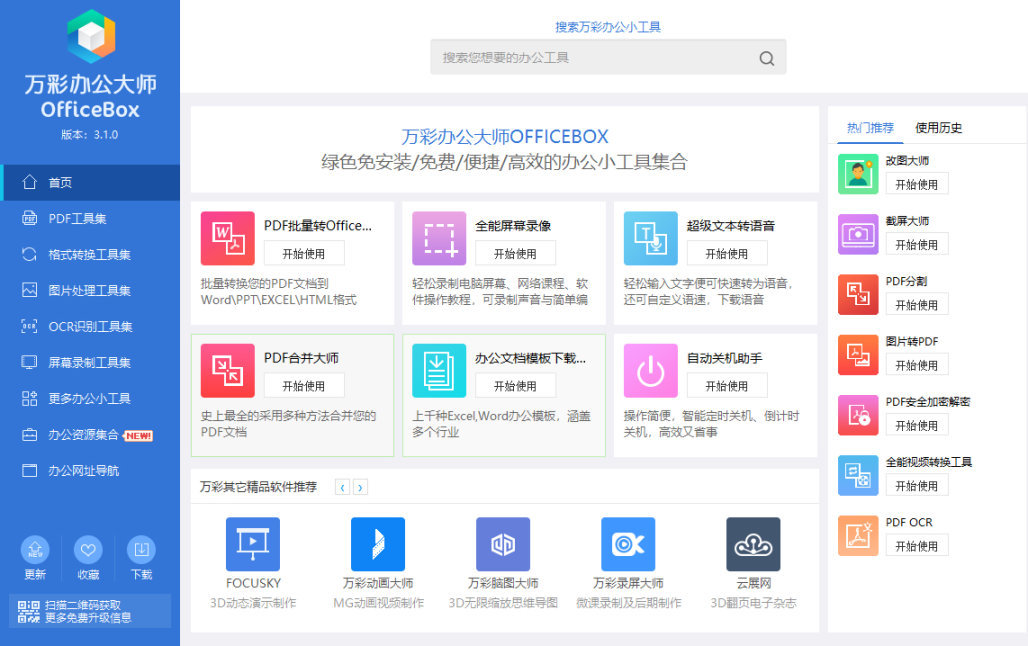
Task: Switch to the 热门推荐 tab
Action: 870,128
